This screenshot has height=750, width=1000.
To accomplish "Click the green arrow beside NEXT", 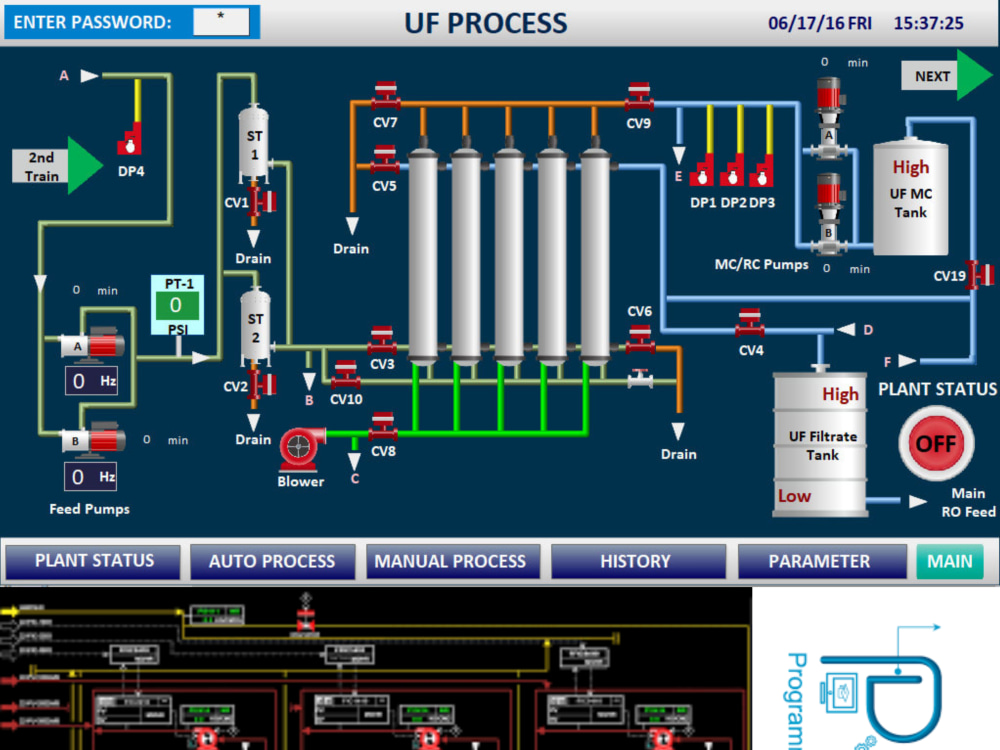I will [x=974, y=75].
